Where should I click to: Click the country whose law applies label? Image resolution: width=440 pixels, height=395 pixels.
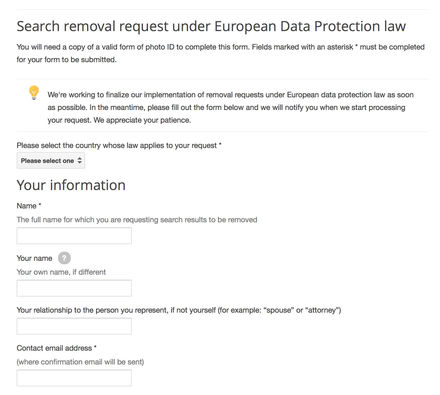pyautogui.click(x=119, y=145)
